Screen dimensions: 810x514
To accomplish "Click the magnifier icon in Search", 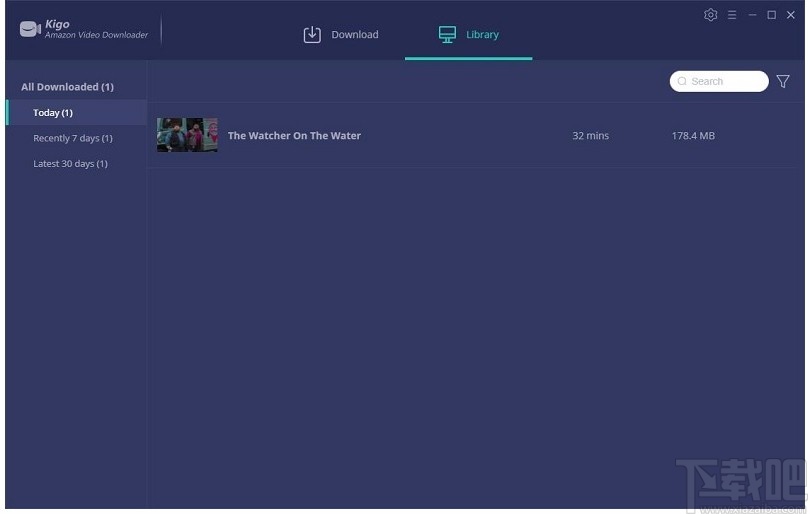I will (682, 81).
